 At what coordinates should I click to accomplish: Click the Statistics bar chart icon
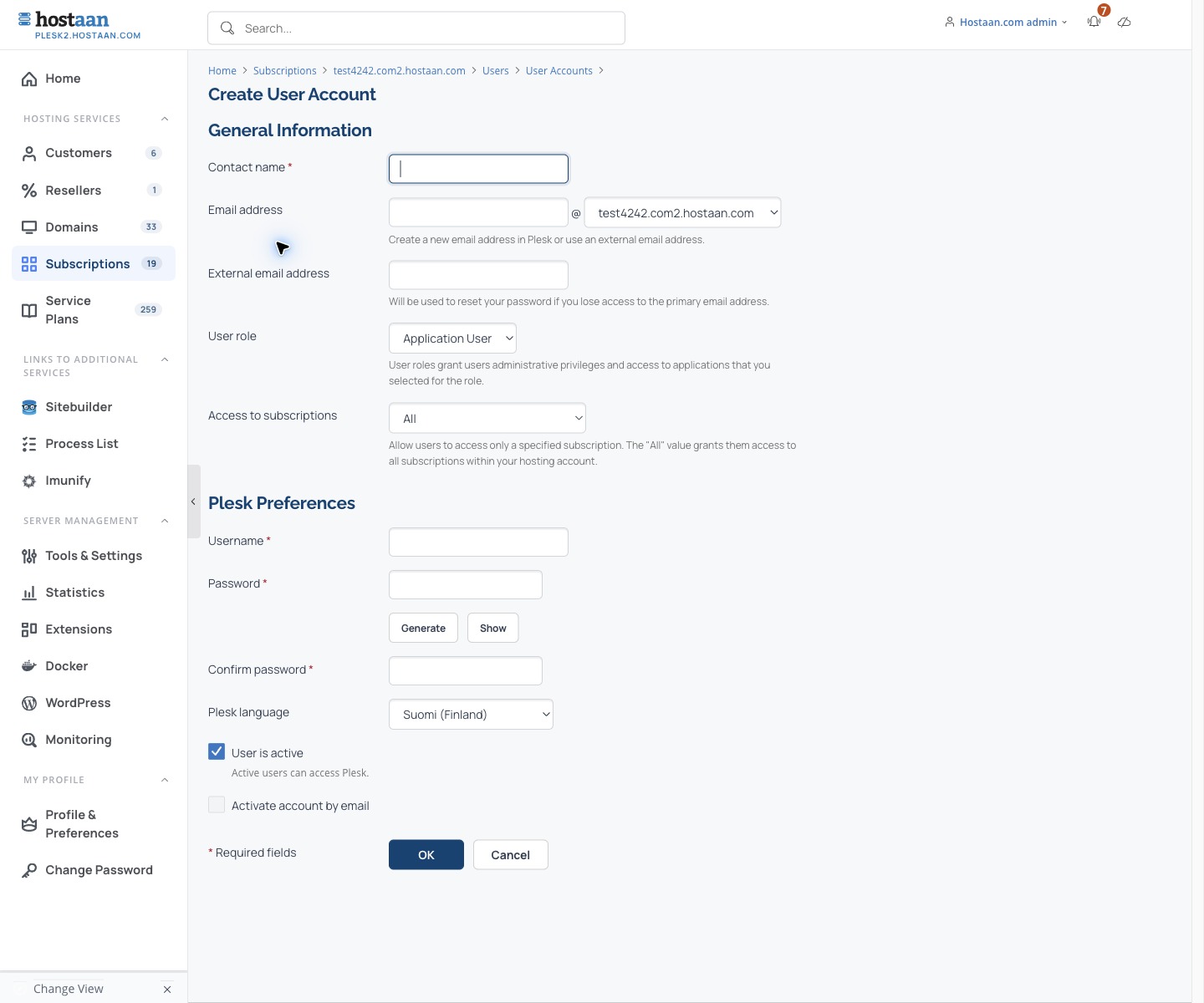point(29,593)
